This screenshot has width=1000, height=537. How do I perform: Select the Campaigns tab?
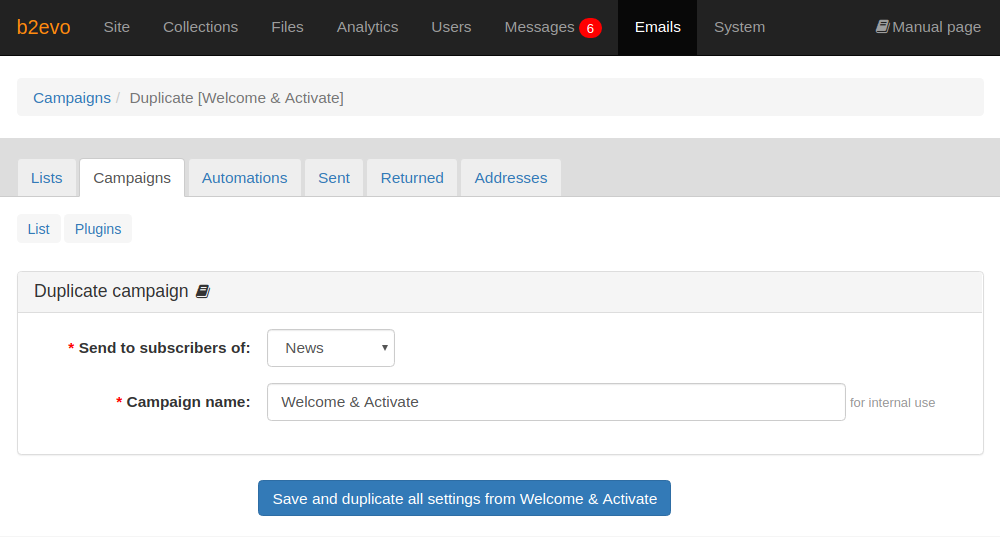[132, 178]
